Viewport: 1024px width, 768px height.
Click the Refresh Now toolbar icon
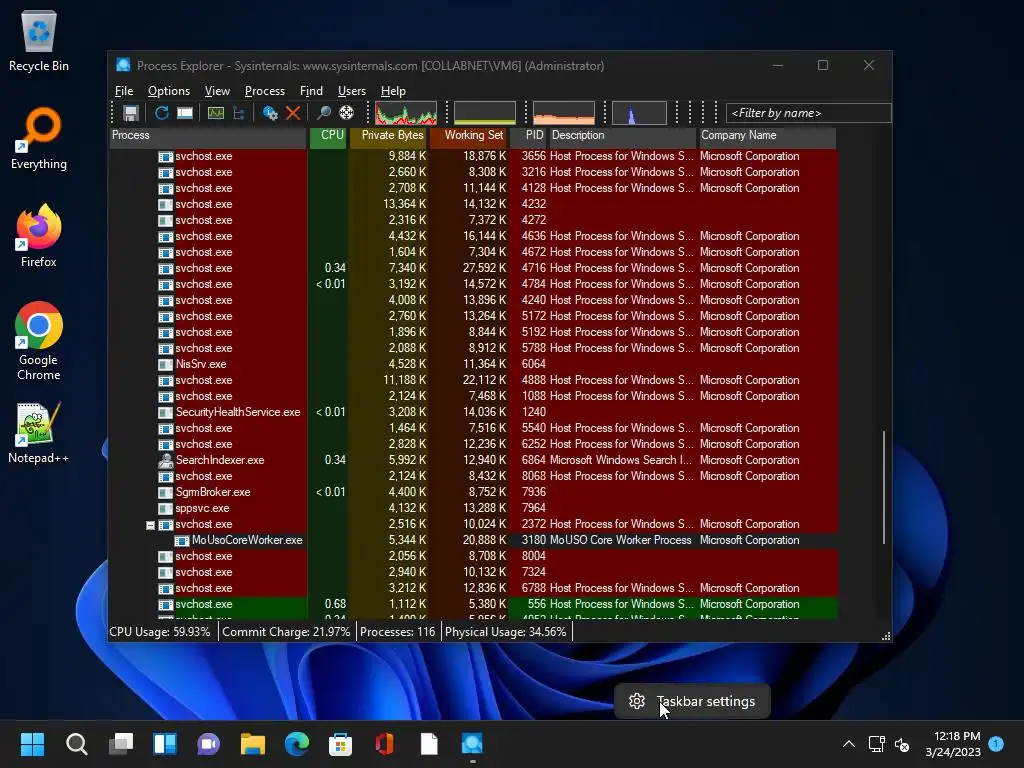pyautogui.click(x=161, y=113)
